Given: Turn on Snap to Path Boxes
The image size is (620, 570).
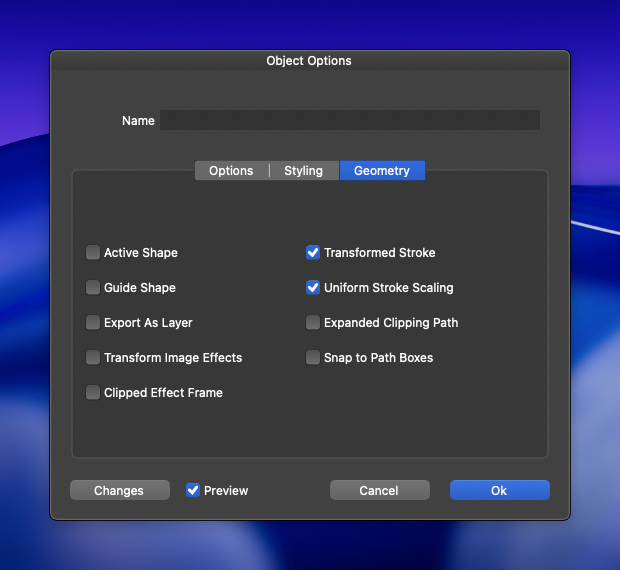Looking at the screenshot, I should click(x=313, y=358).
